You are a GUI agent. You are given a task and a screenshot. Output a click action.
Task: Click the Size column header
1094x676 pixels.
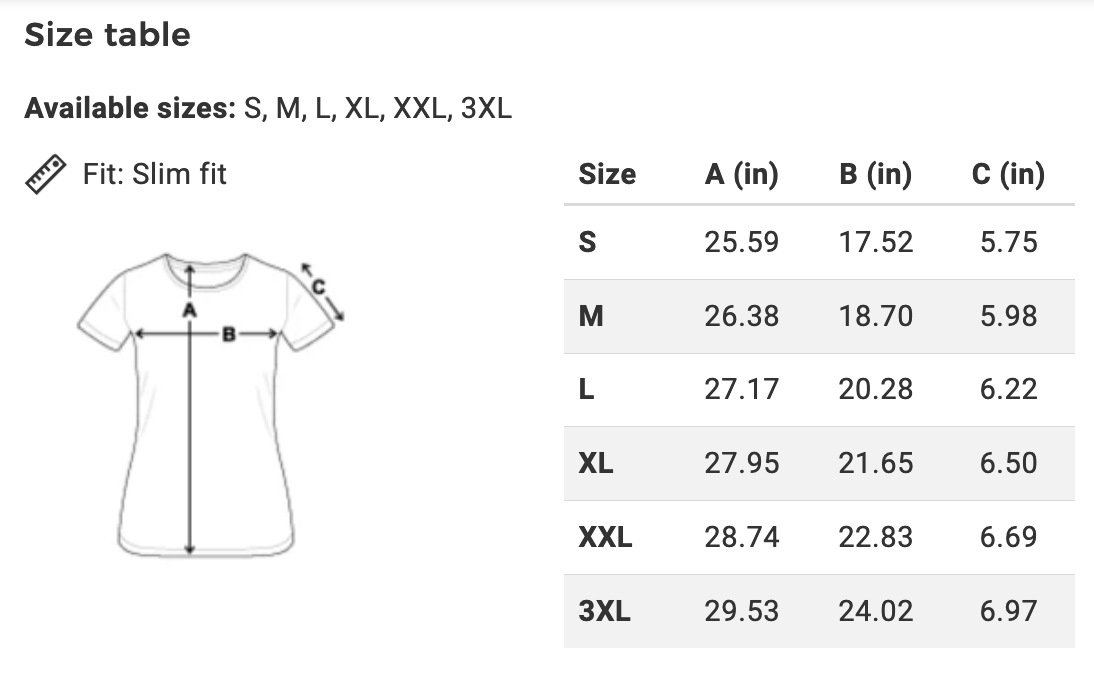click(x=607, y=174)
